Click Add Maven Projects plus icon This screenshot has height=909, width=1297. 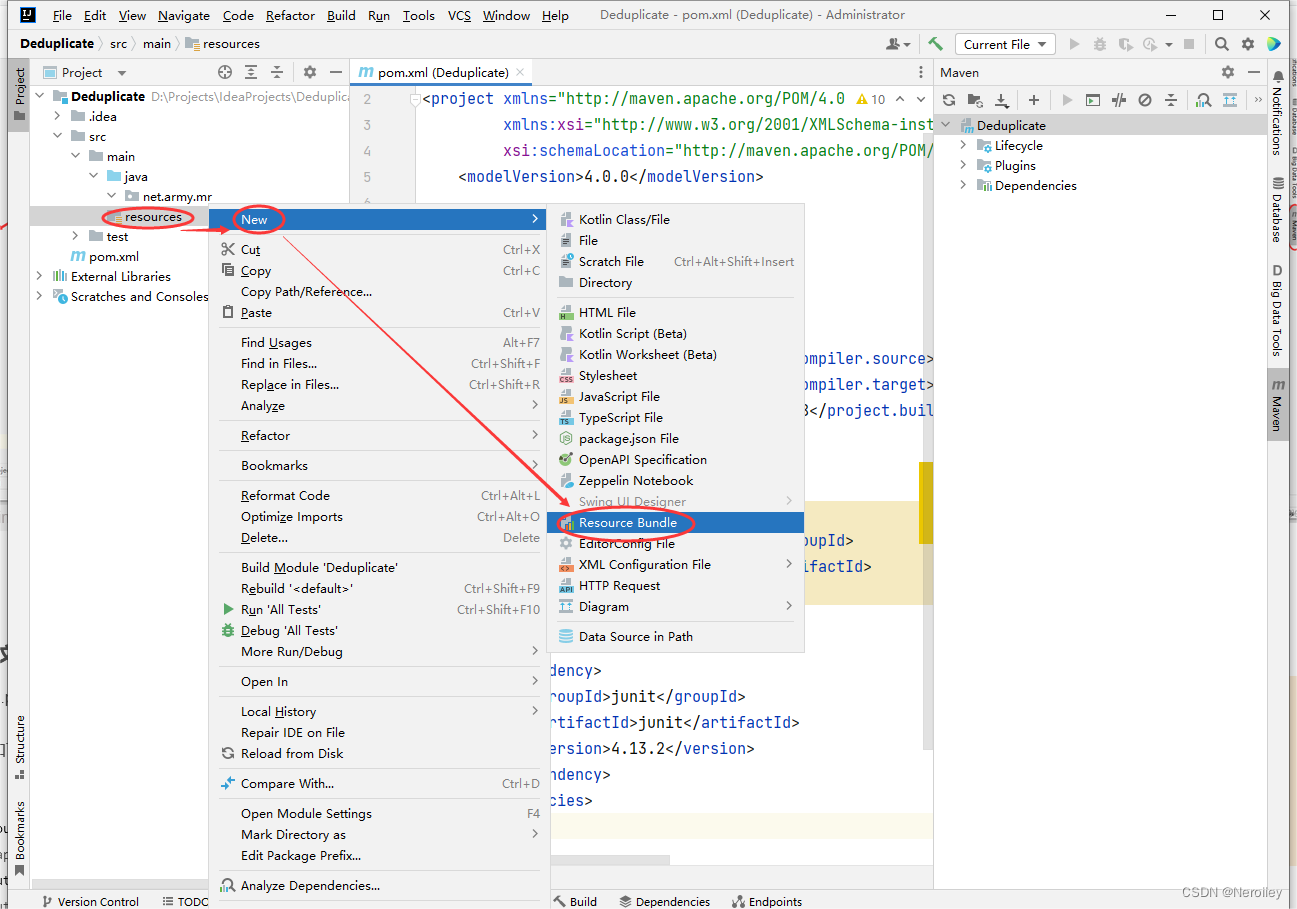pos(1034,100)
